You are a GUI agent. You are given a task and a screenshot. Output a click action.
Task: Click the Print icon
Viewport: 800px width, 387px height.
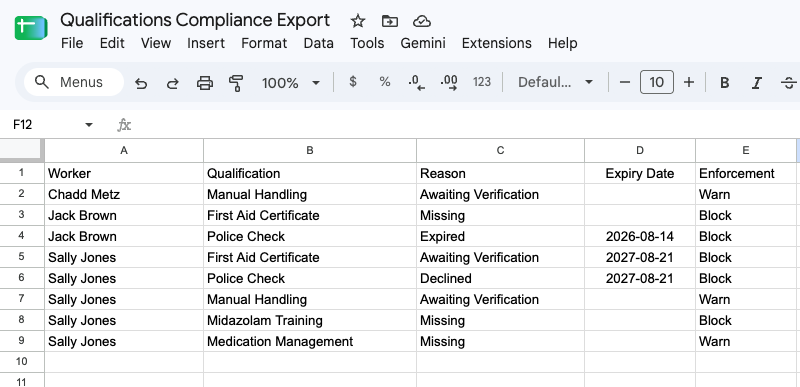point(205,83)
